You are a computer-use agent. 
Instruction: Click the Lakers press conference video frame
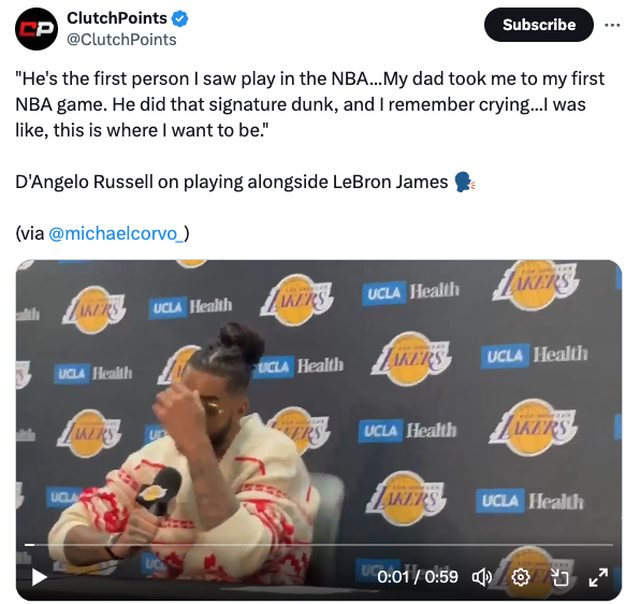(x=319, y=408)
